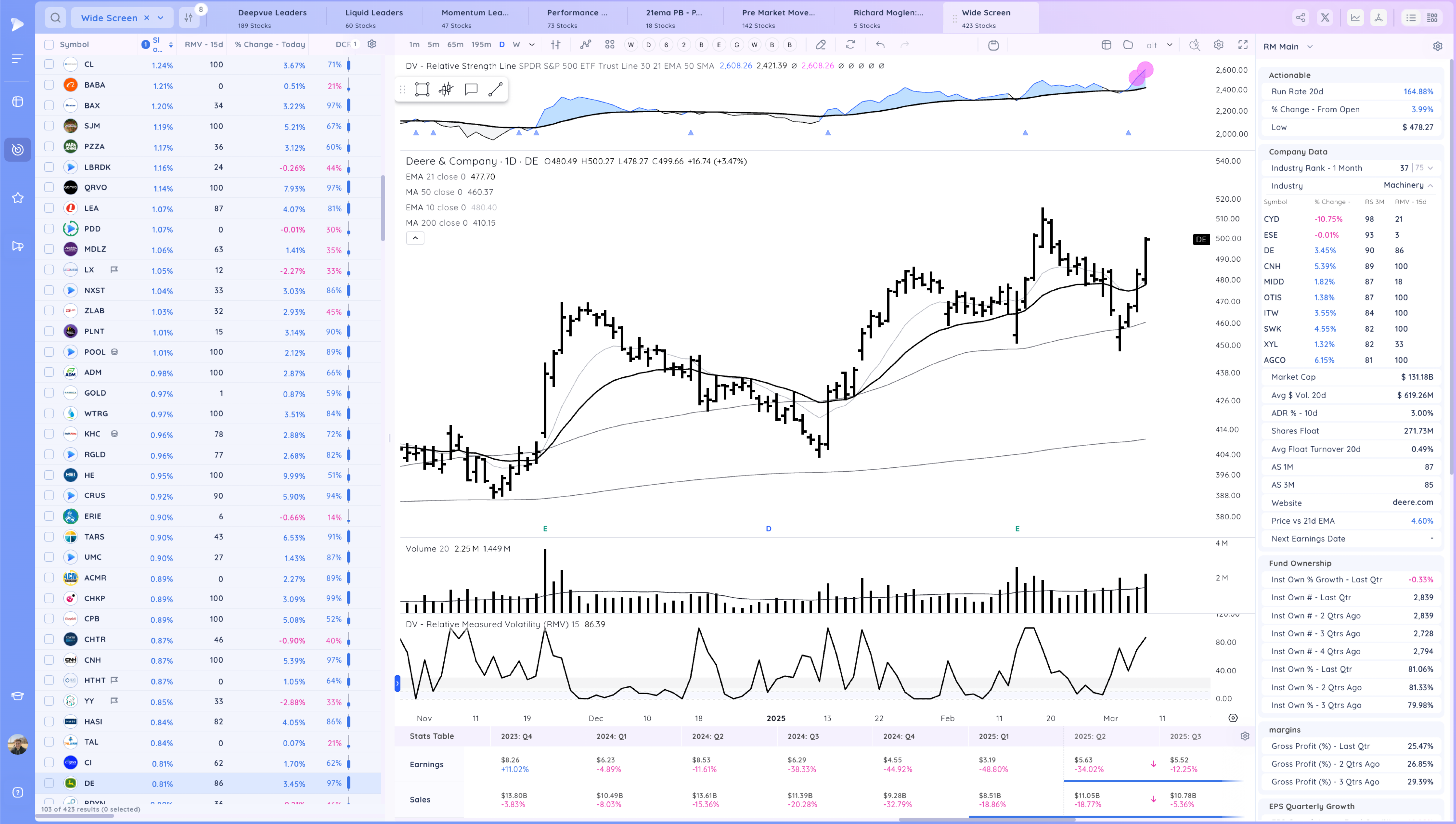Open chart indicators icon
1456x824 pixels.
[586, 45]
